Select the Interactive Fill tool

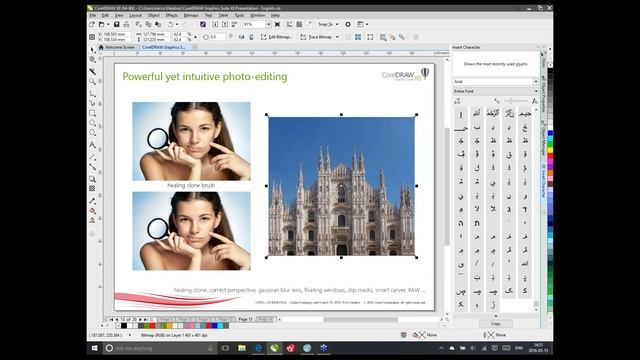(x=93, y=211)
